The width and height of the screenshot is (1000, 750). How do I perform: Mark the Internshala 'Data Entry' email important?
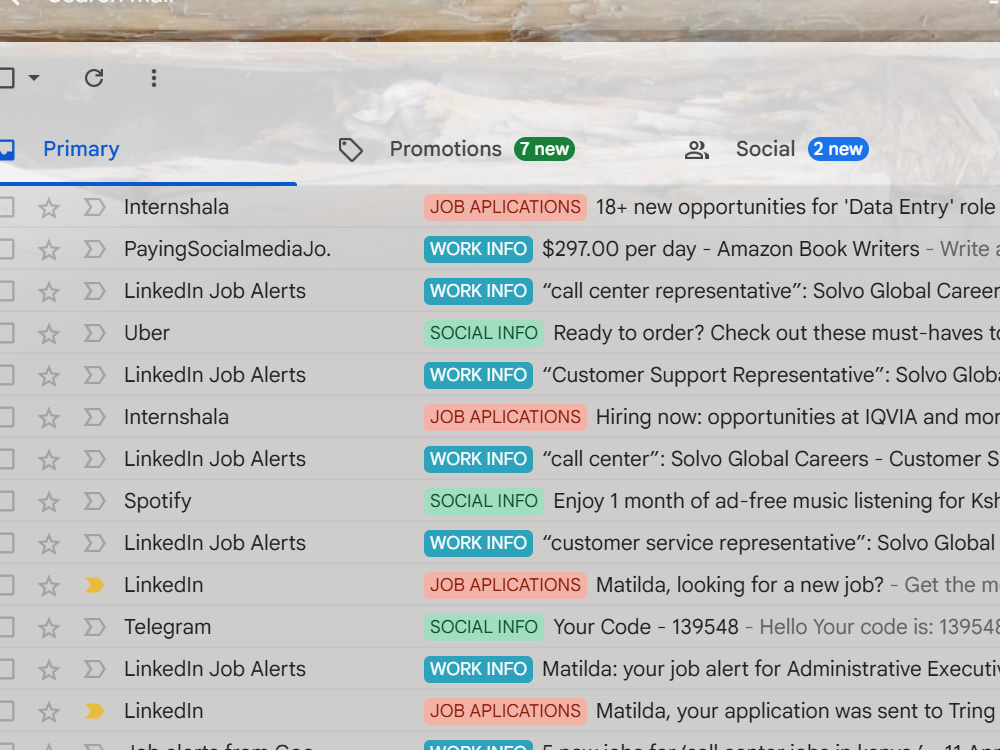pos(94,207)
